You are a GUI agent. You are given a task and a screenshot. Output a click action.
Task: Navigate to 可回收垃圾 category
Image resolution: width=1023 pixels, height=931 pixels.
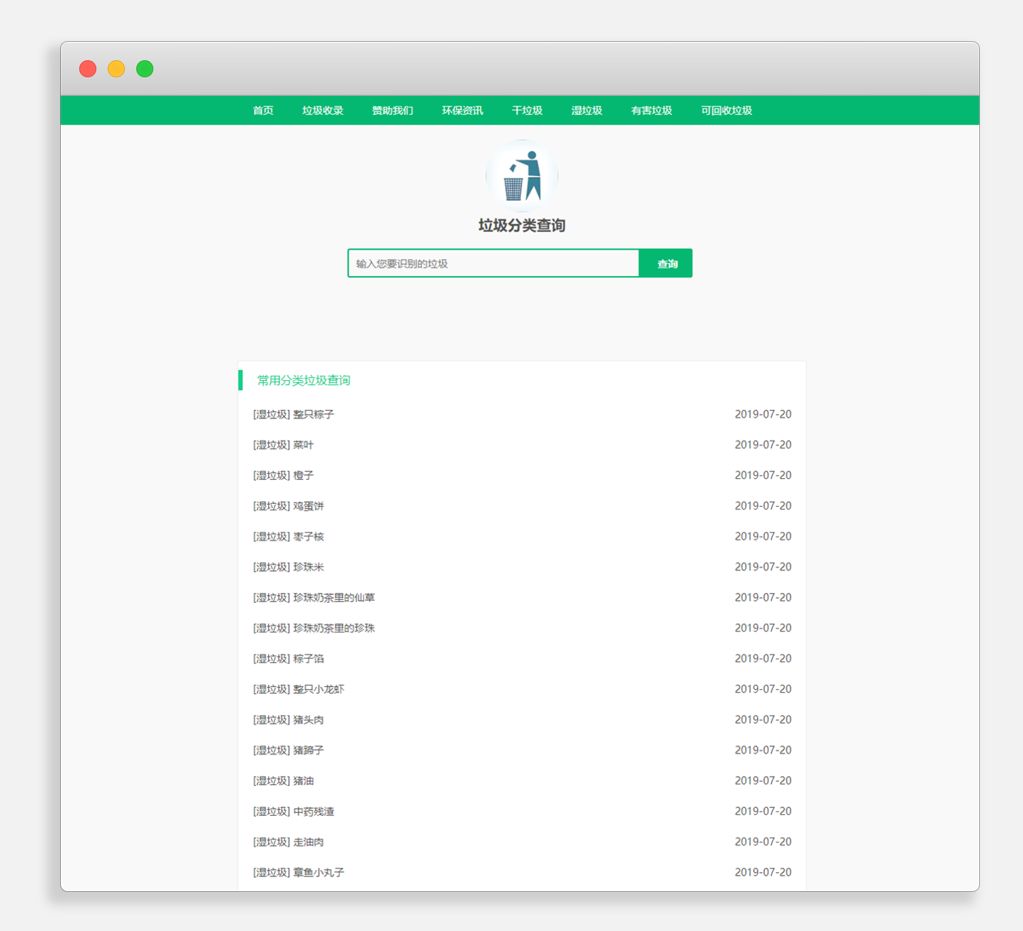(726, 111)
